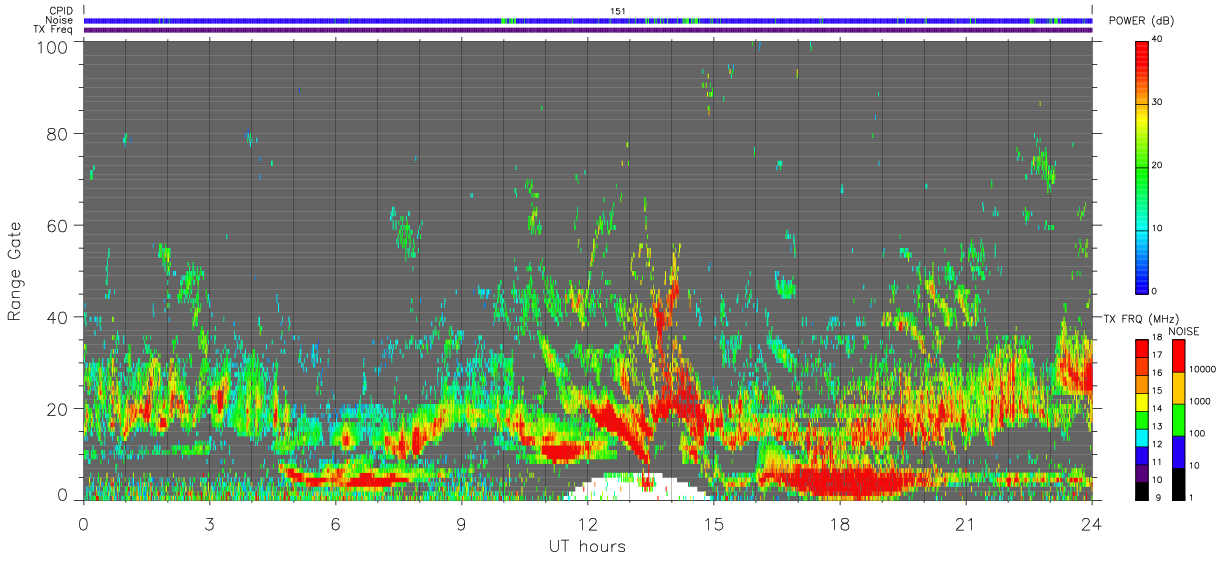Click the 16 label on TX FRQ scale
Screen dimensions: 1228x567
click(x=1158, y=375)
